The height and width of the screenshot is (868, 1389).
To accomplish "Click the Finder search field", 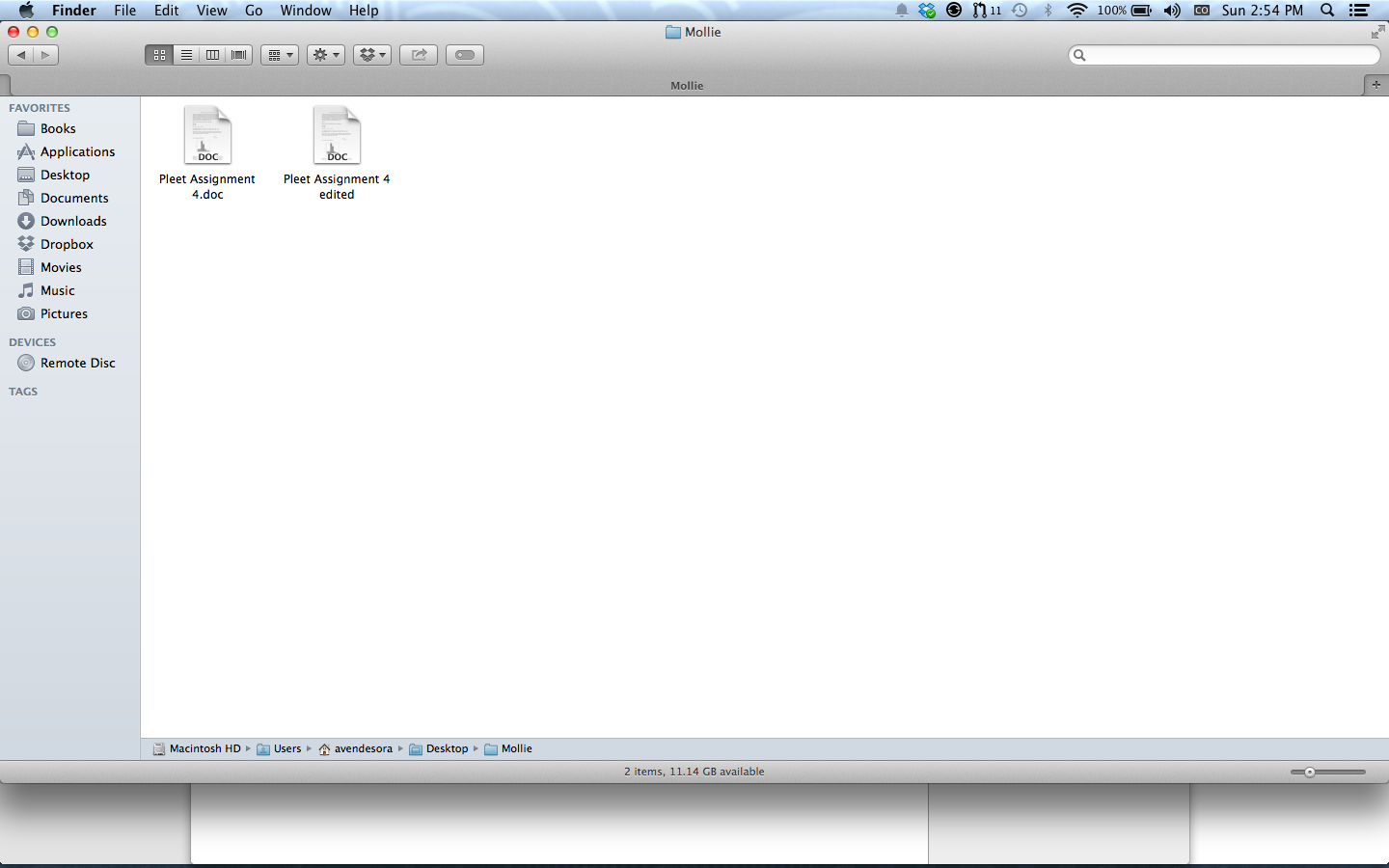I will click(x=1225, y=55).
